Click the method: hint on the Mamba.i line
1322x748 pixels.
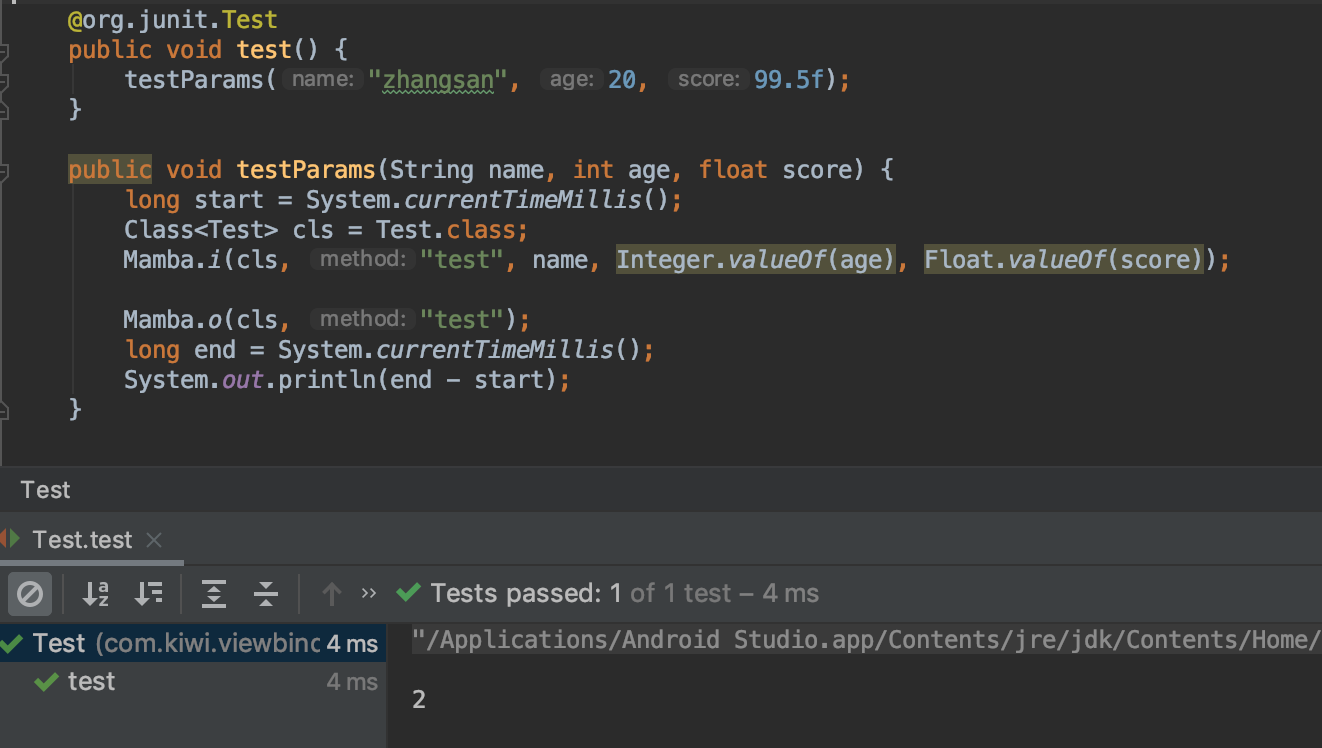(362, 260)
